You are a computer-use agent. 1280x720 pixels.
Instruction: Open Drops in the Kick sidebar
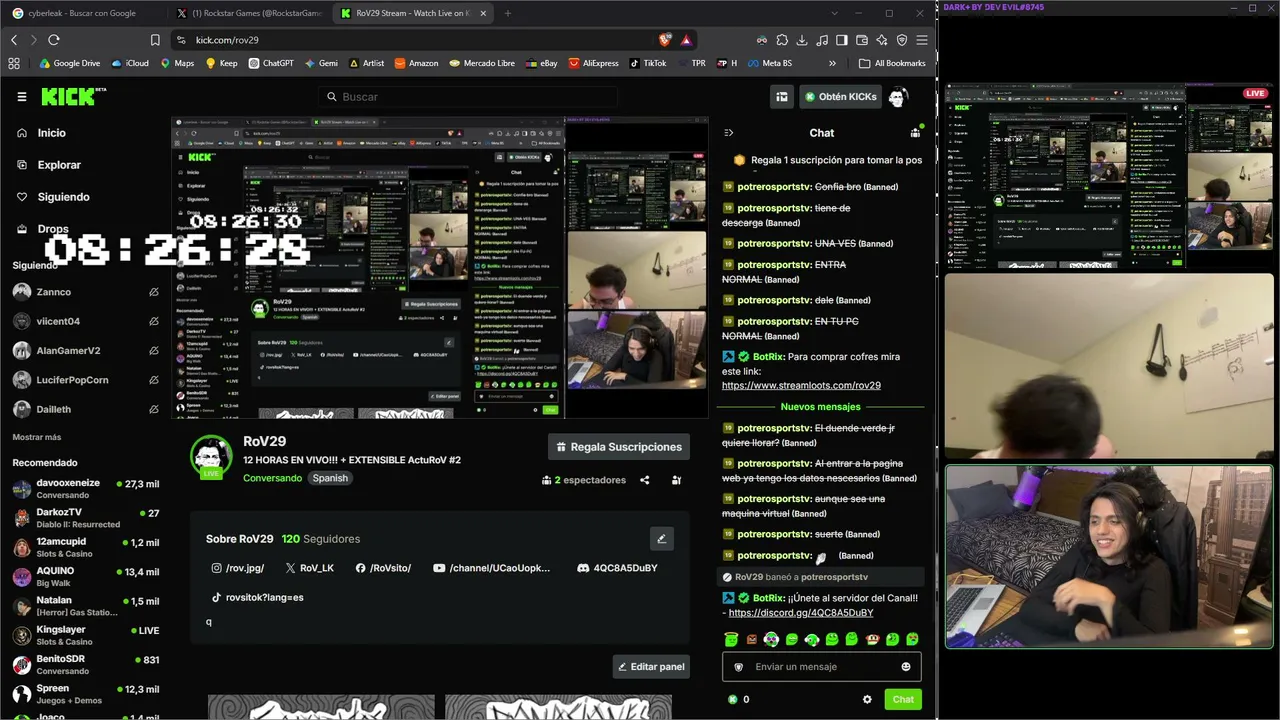tap(53, 229)
